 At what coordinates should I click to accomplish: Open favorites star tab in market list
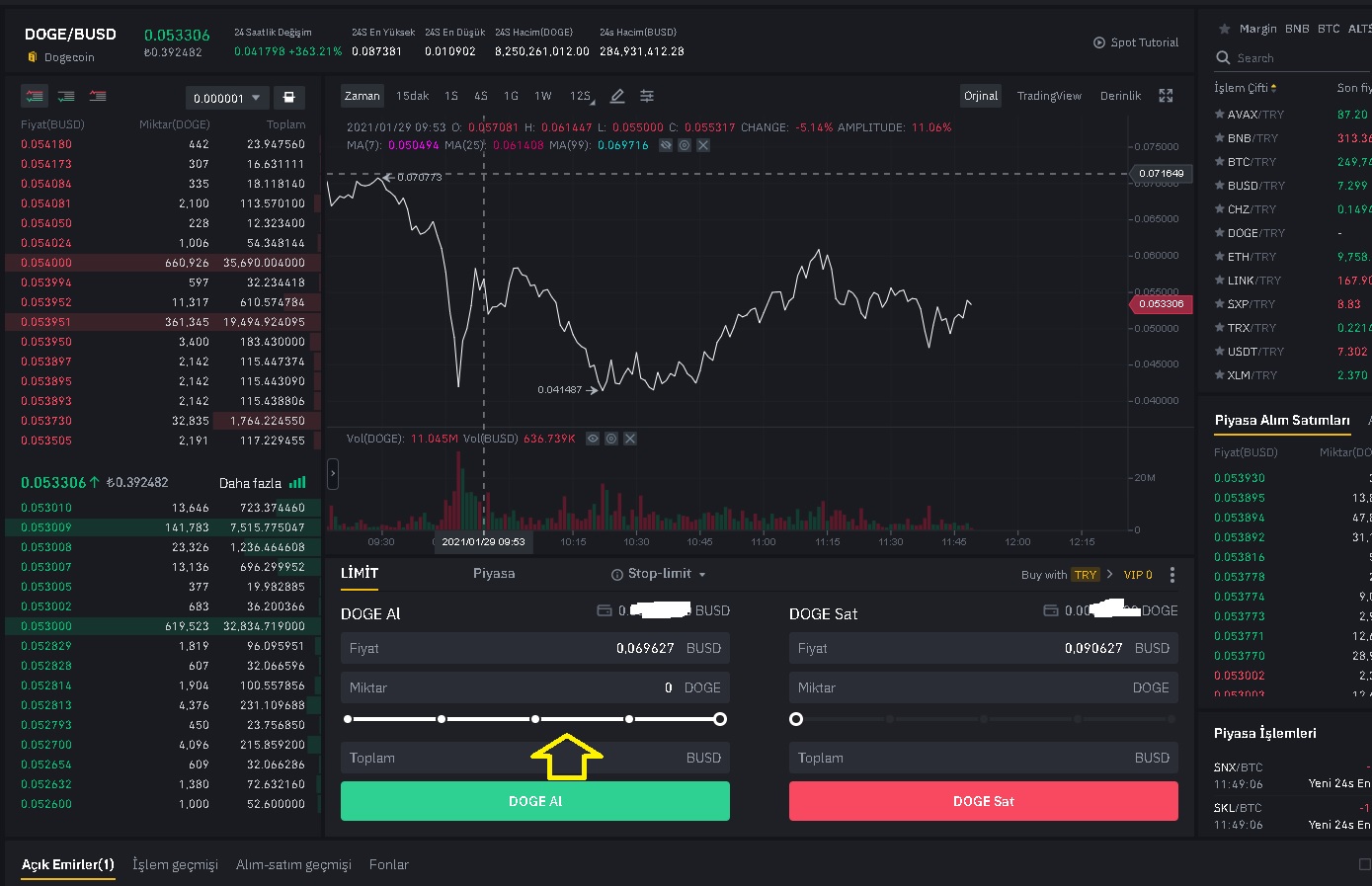click(1225, 30)
